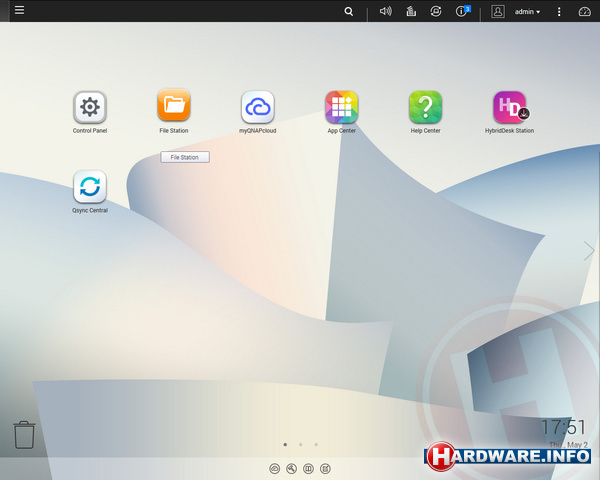Click the search magnifier in top bar
Image resolution: width=600 pixels, height=480 pixels.
349,12
